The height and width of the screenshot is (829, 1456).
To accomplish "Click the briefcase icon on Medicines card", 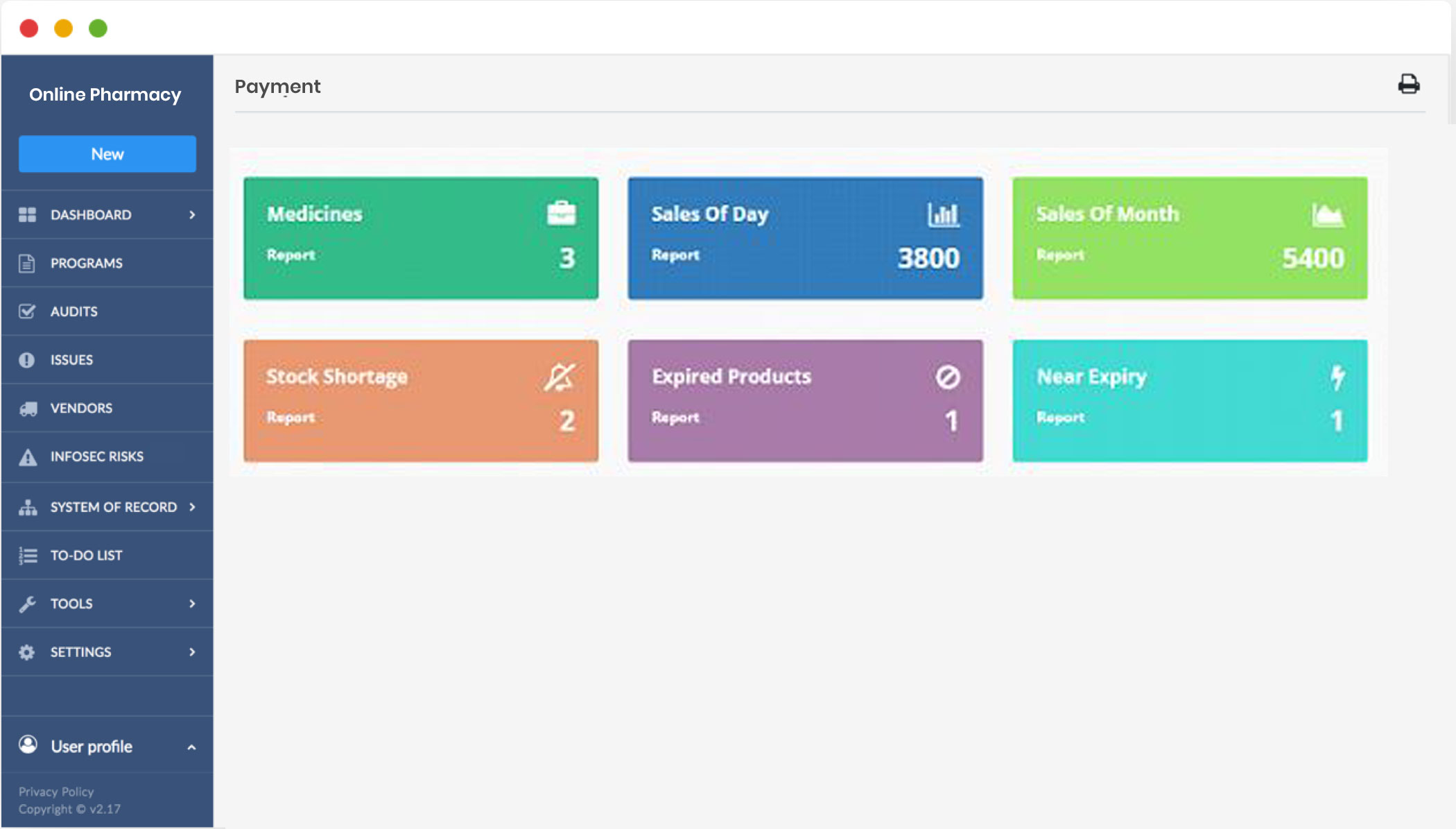I will 561,213.
